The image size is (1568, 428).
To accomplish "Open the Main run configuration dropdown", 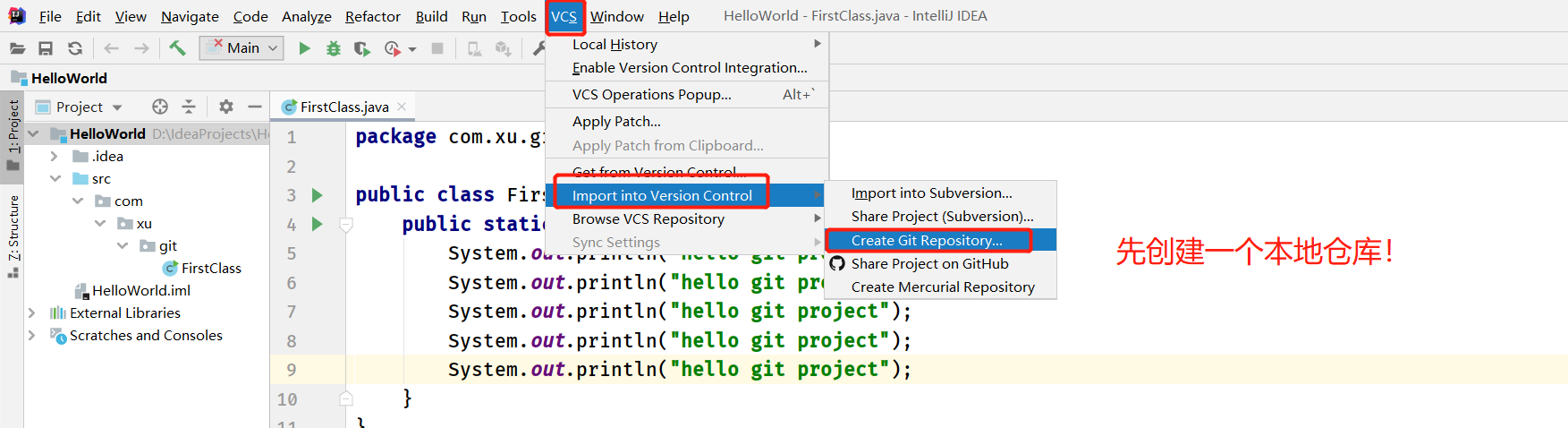I will click(243, 47).
